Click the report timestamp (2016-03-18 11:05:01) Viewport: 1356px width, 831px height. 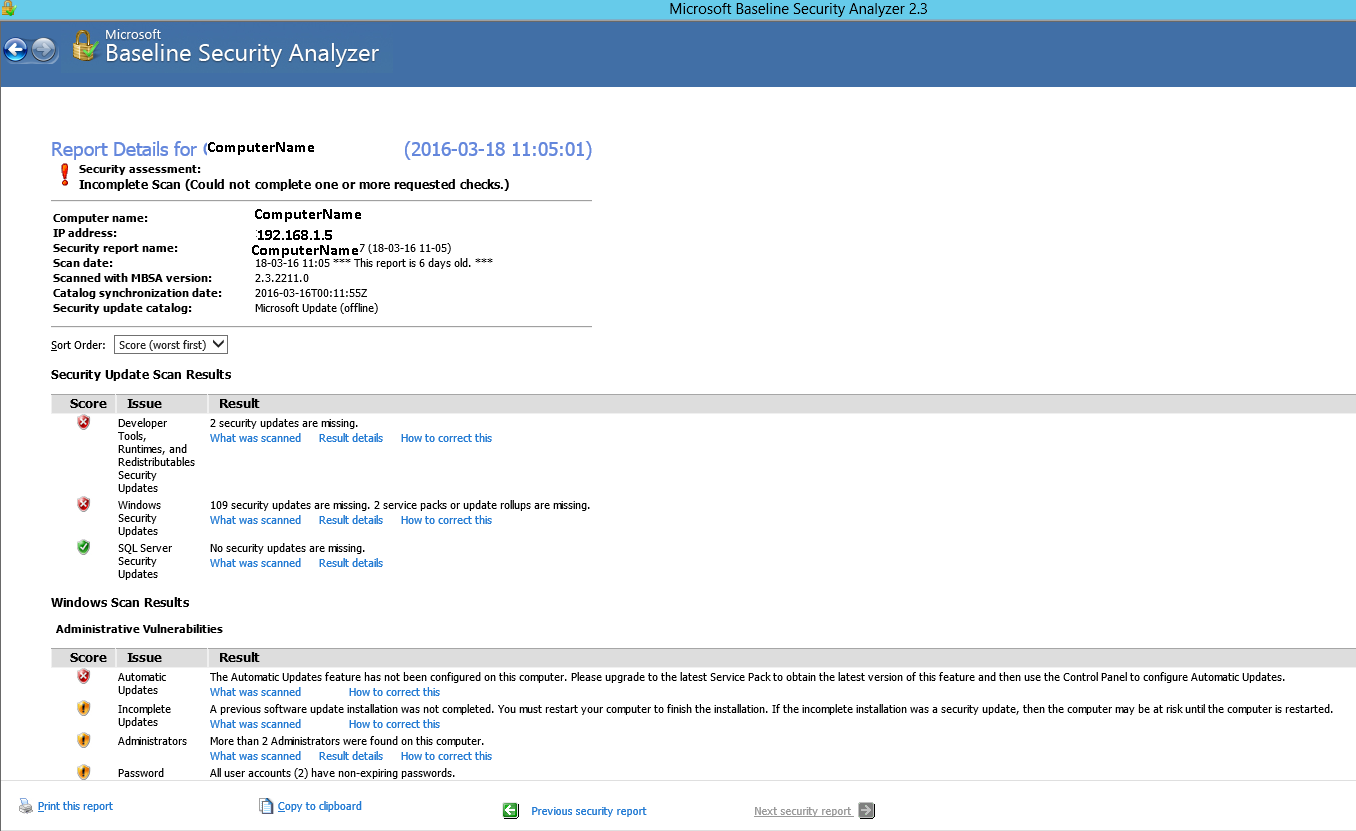coord(498,149)
